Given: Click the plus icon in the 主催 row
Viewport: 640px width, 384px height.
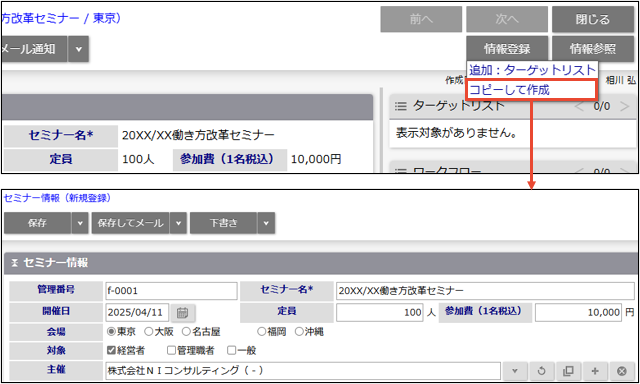Looking at the screenshot, I should pos(595,371).
